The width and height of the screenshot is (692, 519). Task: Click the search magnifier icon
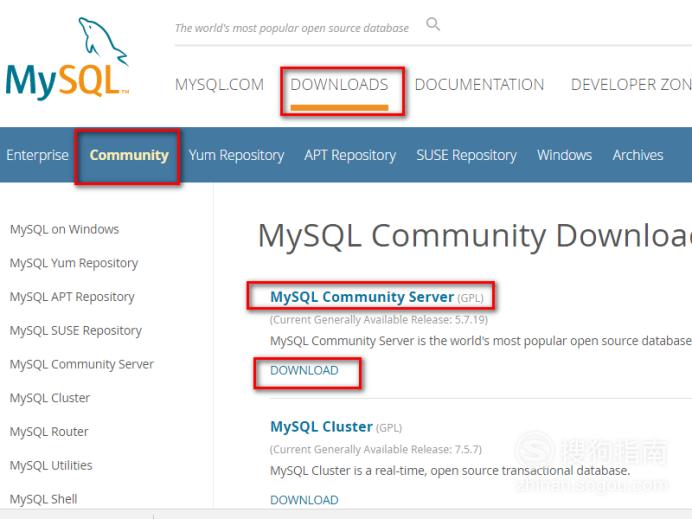433,24
